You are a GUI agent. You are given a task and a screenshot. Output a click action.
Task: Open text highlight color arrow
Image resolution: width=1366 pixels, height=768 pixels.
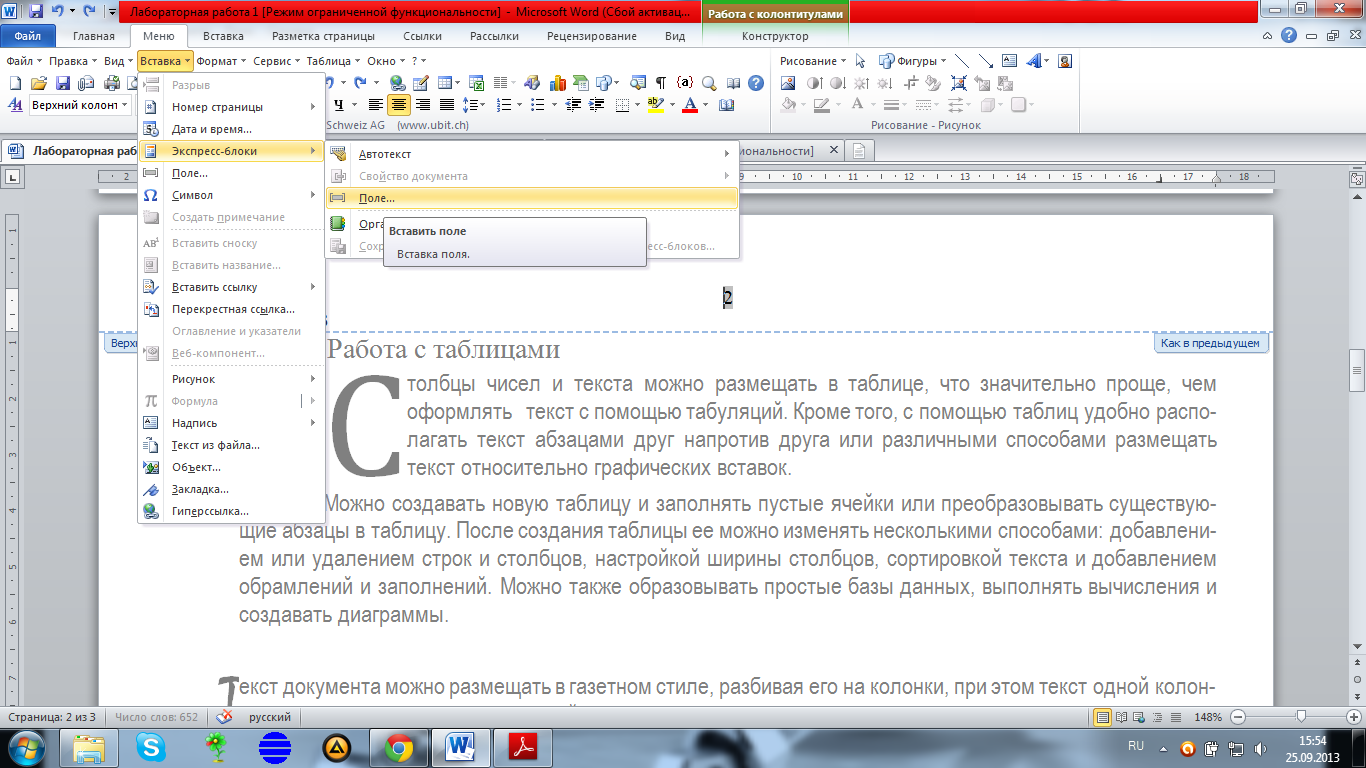click(673, 104)
